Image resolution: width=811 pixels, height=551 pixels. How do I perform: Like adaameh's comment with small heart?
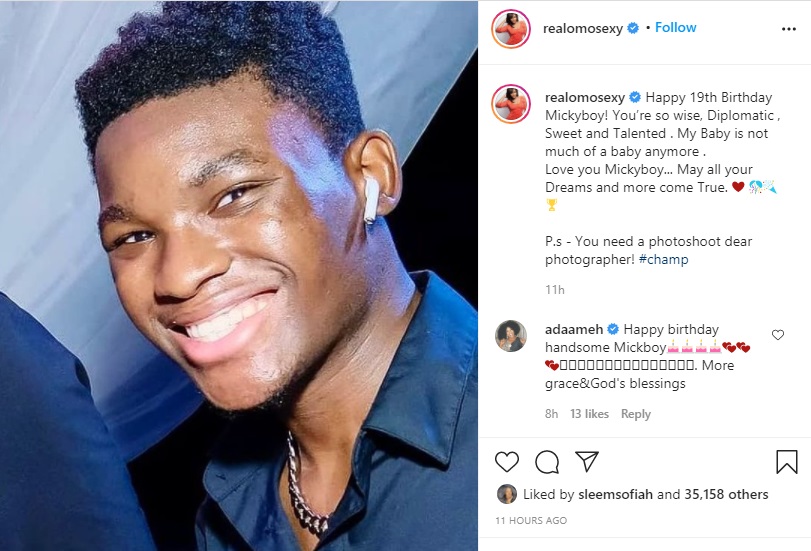click(x=778, y=335)
